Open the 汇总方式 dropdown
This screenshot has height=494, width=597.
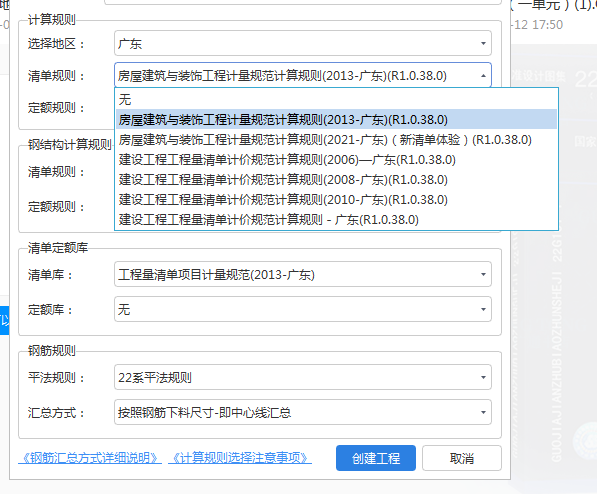[303, 412]
